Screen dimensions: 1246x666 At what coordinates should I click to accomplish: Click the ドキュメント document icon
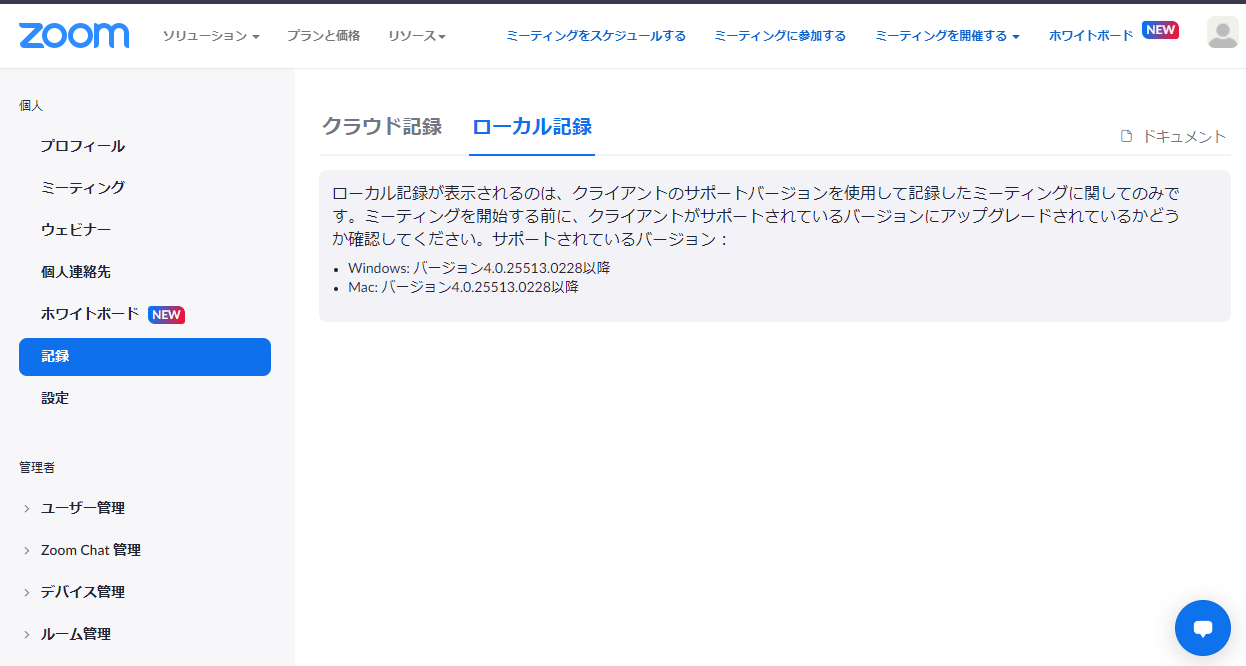click(1126, 137)
